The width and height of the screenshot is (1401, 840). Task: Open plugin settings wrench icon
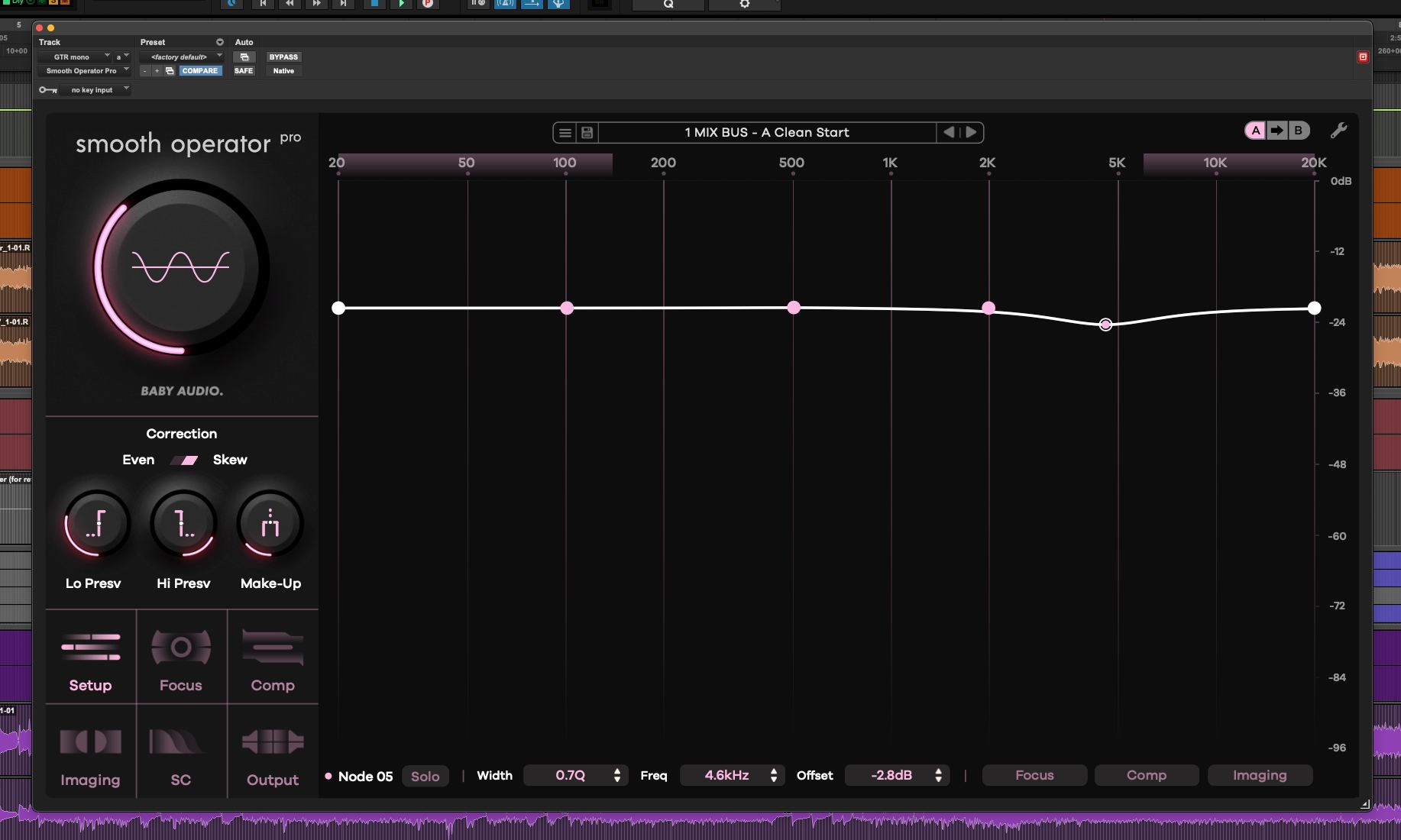click(1338, 131)
